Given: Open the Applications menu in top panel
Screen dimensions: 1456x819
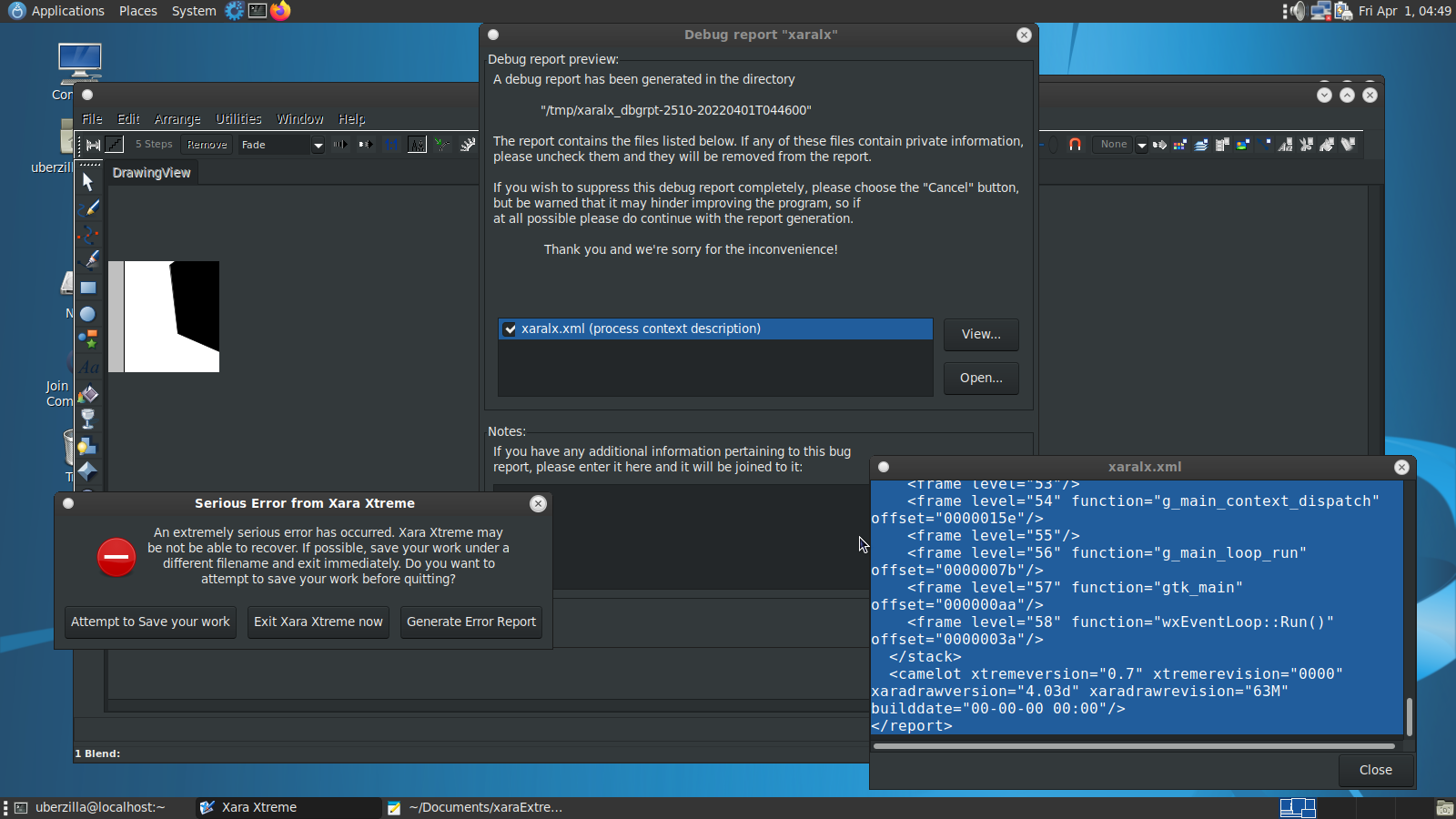Looking at the screenshot, I should [57, 11].
